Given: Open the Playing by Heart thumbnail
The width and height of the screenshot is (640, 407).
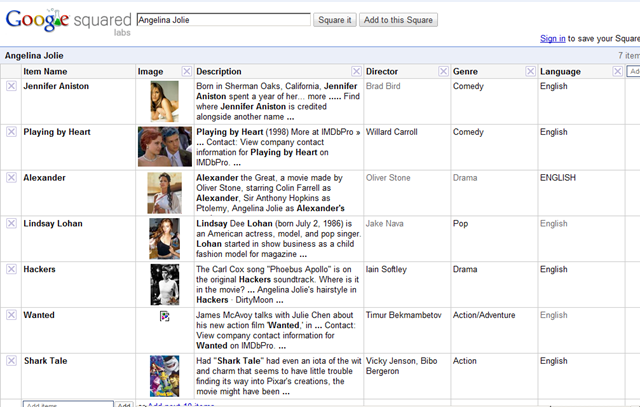Looking at the screenshot, I should [x=164, y=147].
